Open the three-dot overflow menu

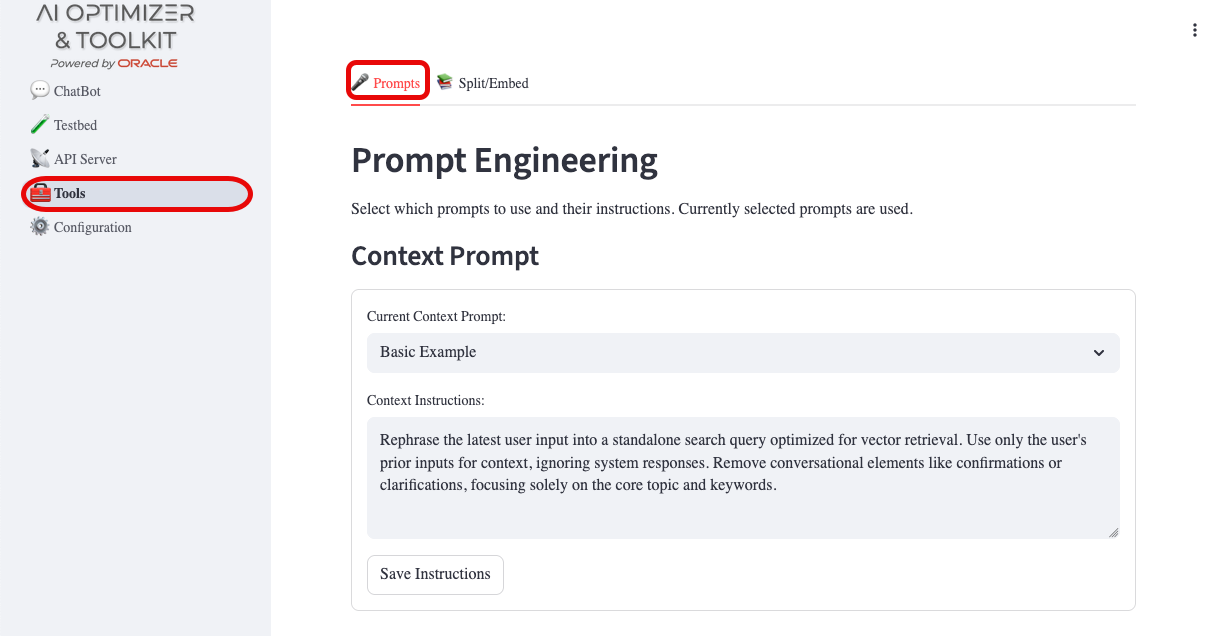(1195, 30)
